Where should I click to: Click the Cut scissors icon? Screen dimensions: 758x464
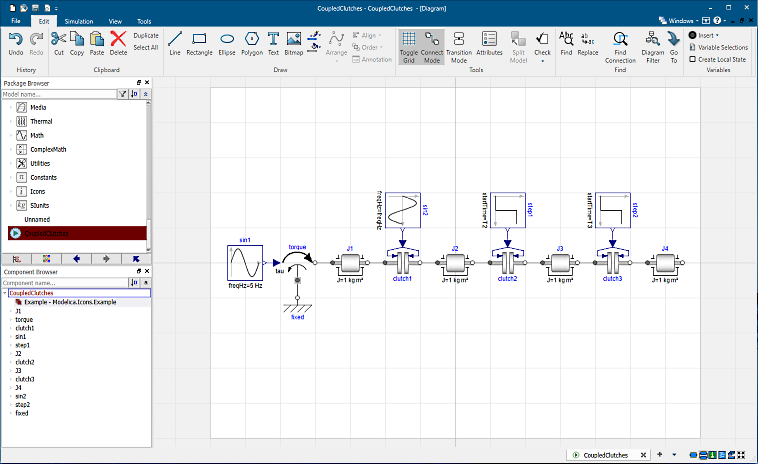(58, 39)
